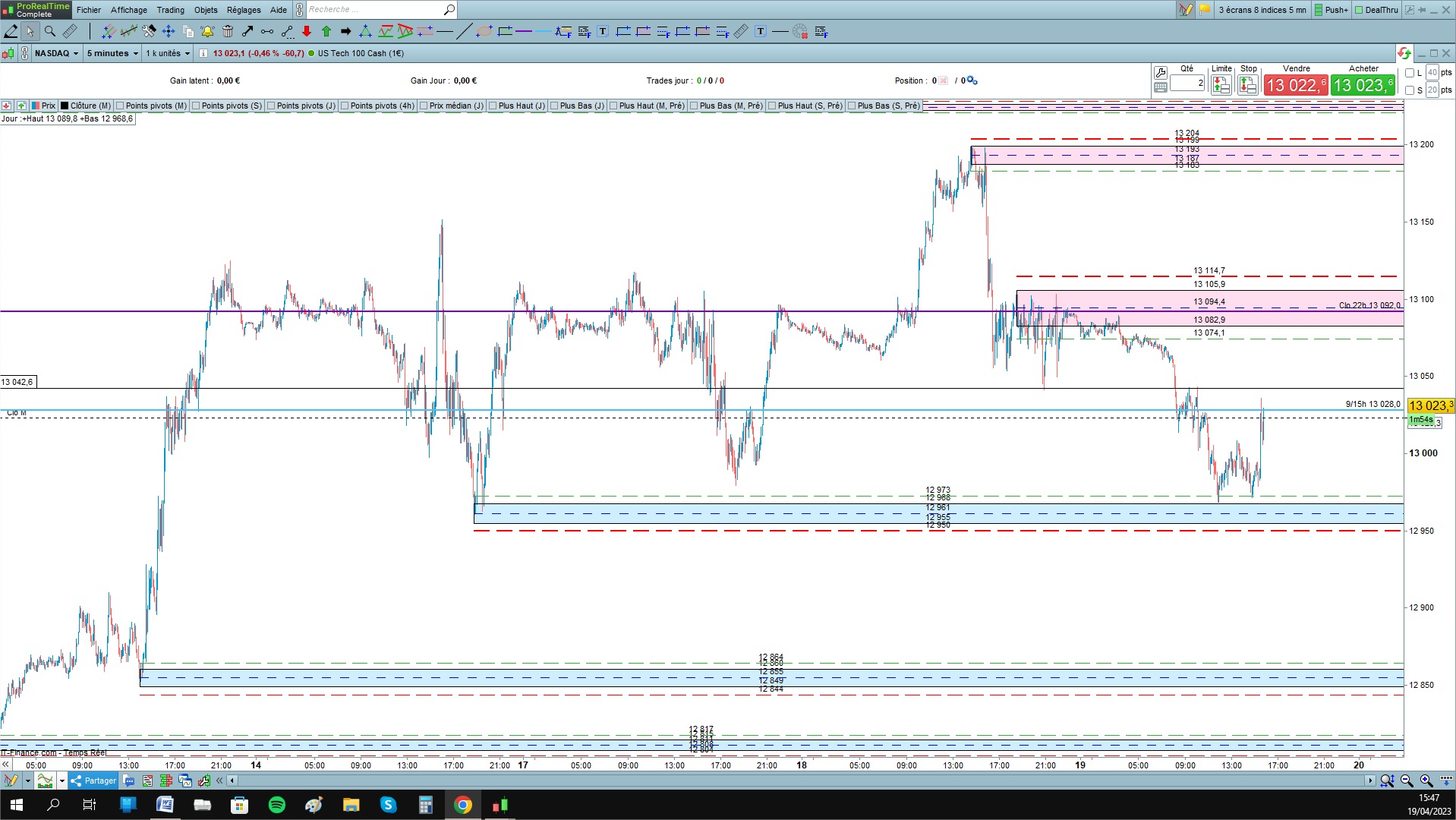
Task: Click the horizontal scrollbar left arrow
Action: click(x=232, y=781)
